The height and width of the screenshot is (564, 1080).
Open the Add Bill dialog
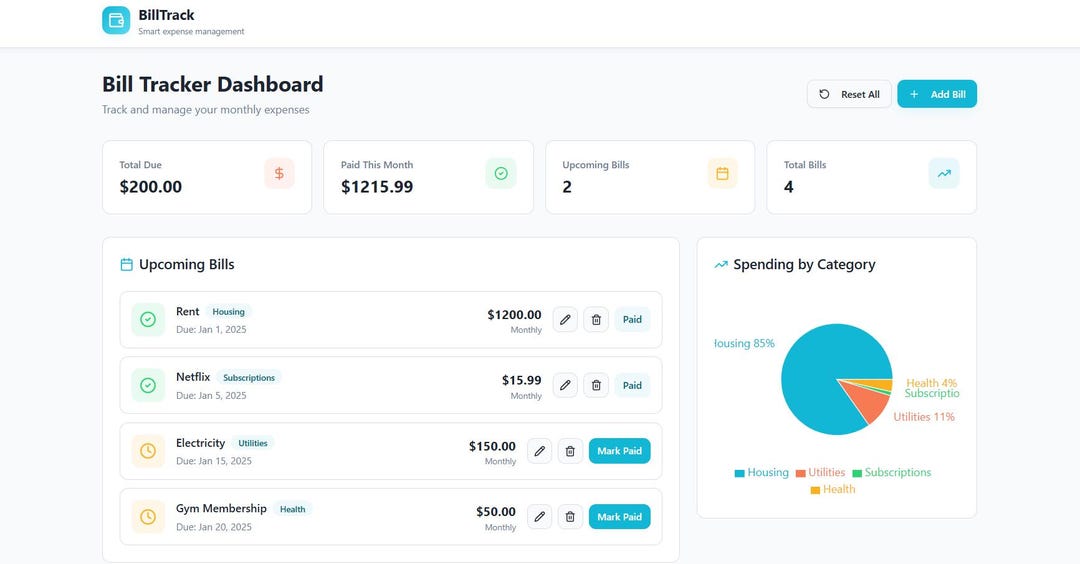pyautogui.click(x=937, y=94)
